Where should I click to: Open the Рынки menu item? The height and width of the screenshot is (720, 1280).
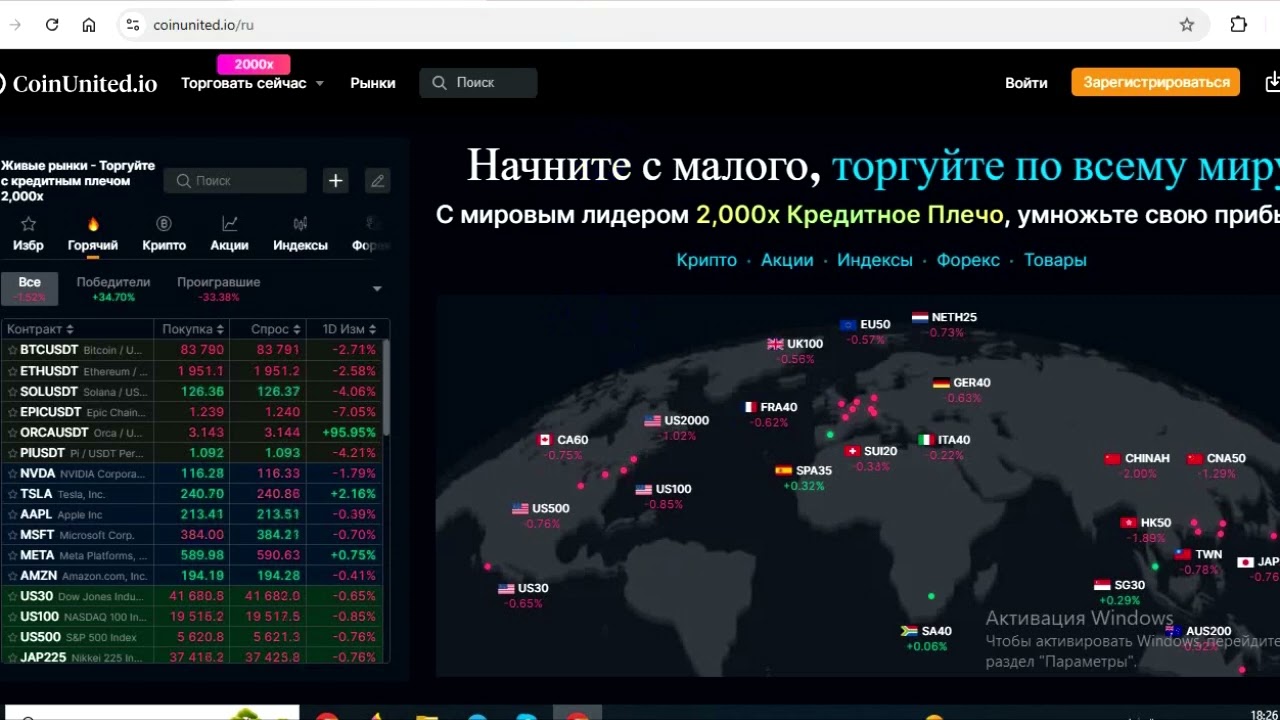pyautogui.click(x=373, y=83)
